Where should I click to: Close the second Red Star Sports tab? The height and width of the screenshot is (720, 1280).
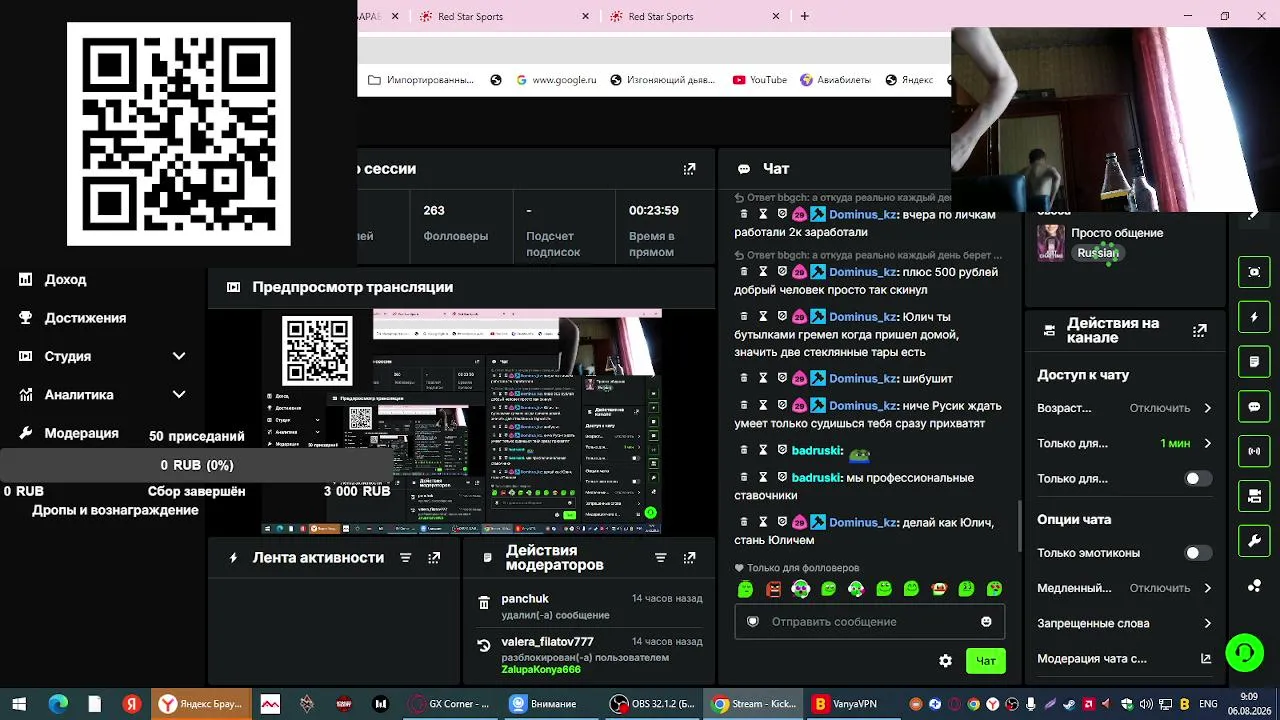776,16
